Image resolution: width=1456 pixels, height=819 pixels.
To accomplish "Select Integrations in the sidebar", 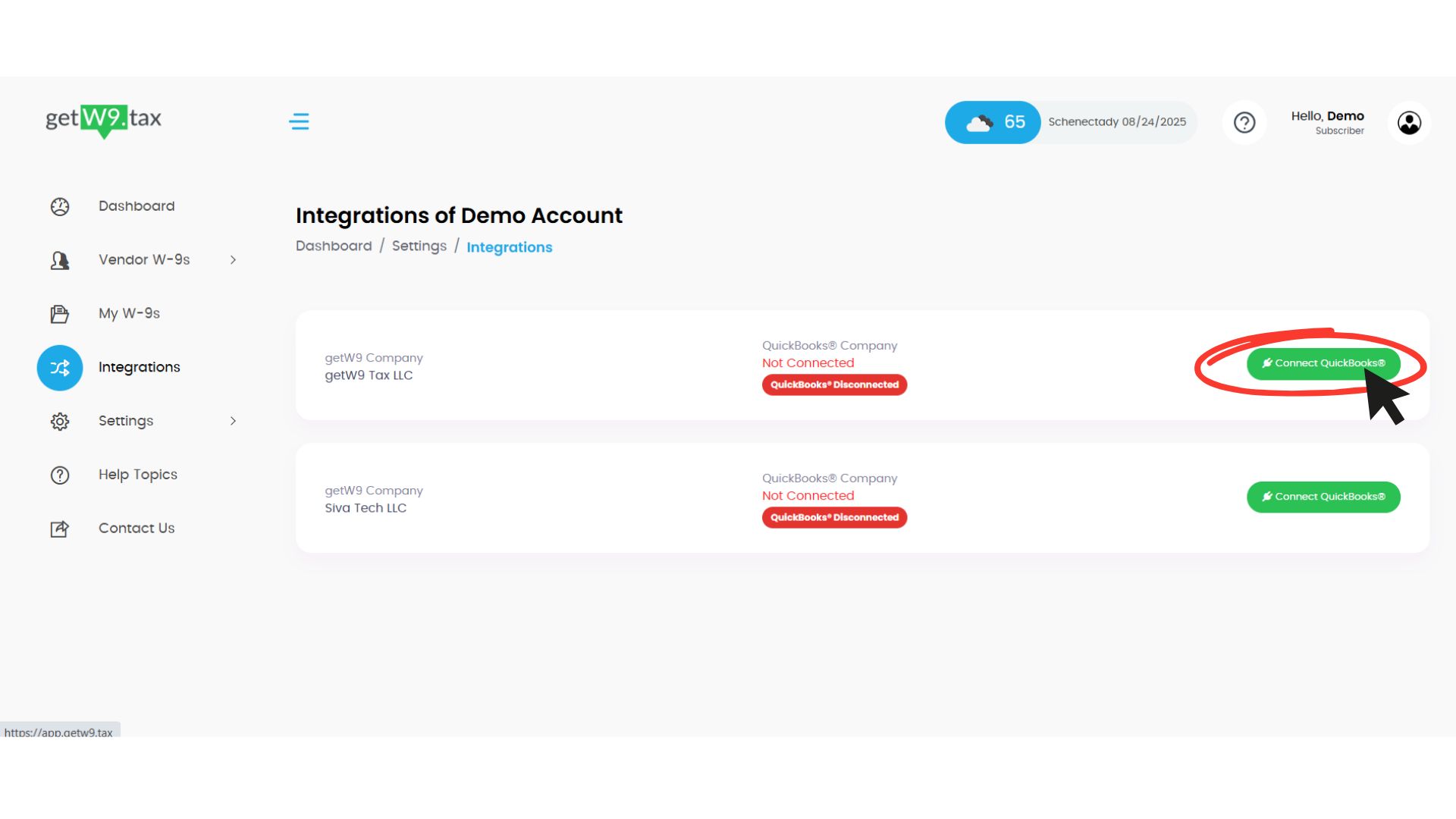I will click(x=140, y=368).
